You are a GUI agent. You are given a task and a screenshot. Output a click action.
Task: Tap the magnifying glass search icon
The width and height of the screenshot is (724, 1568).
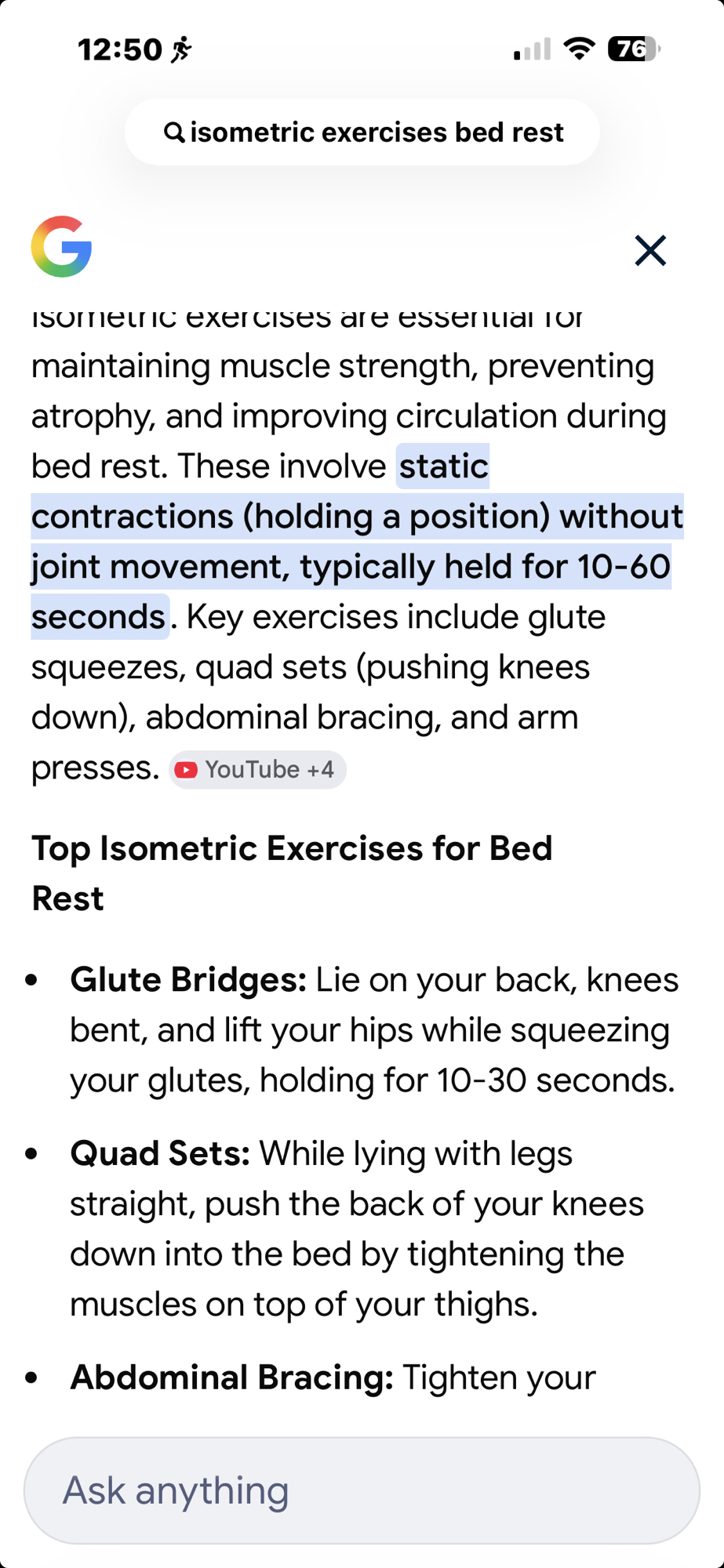click(x=173, y=132)
